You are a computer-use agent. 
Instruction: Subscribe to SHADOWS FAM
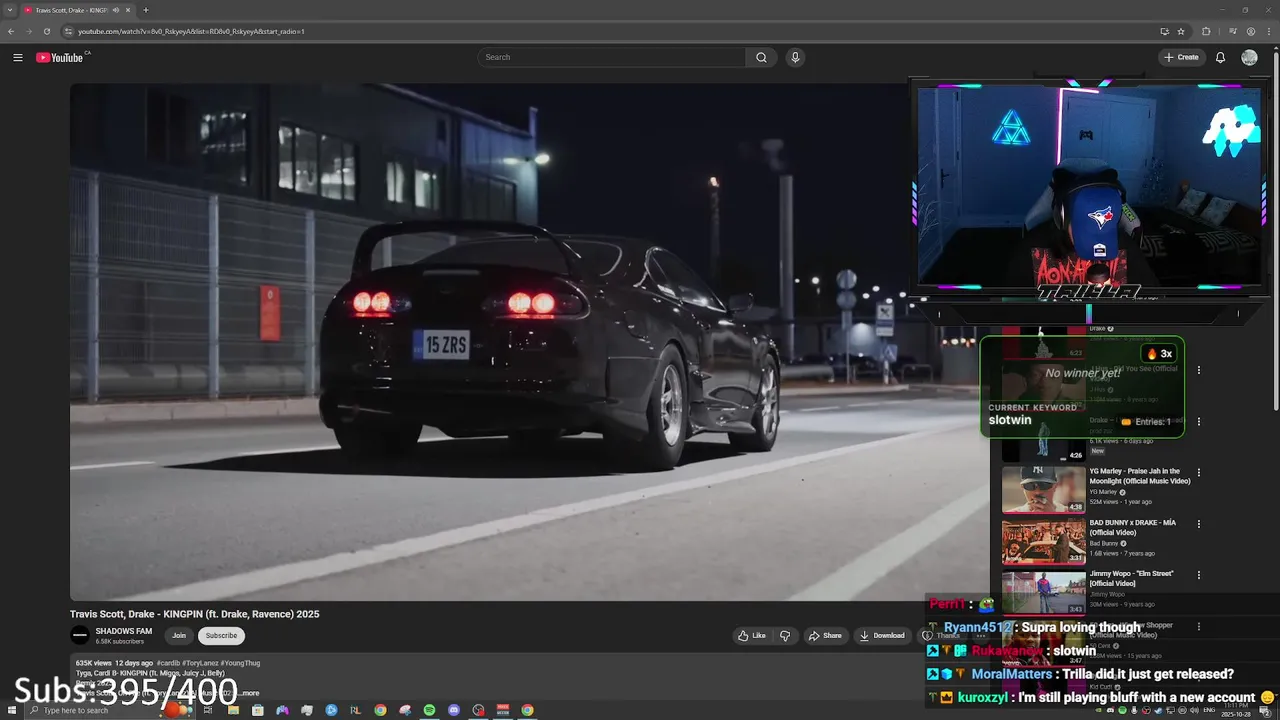[x=221, y=635]
